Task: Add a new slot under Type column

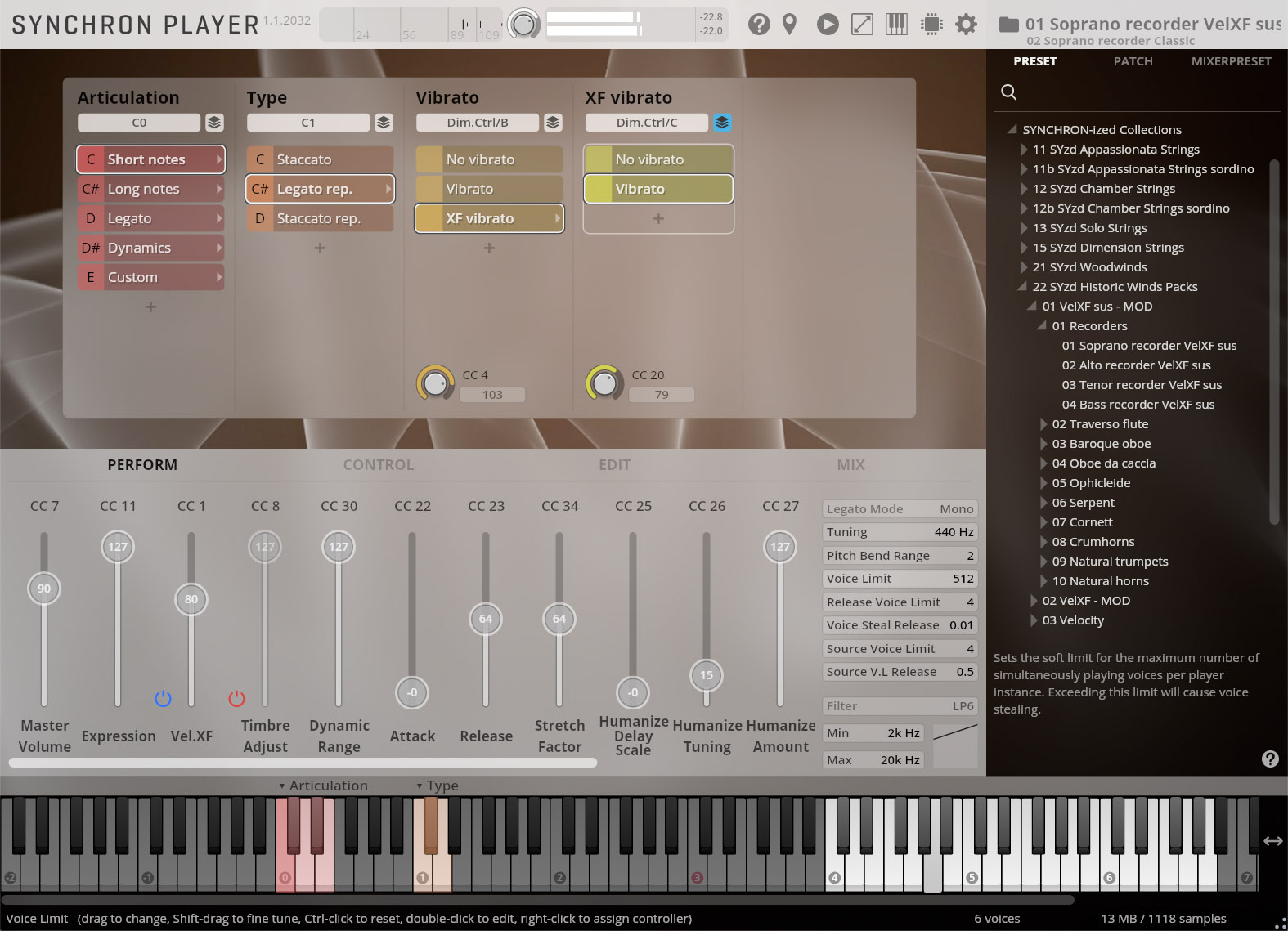Action: pos(320,248)
